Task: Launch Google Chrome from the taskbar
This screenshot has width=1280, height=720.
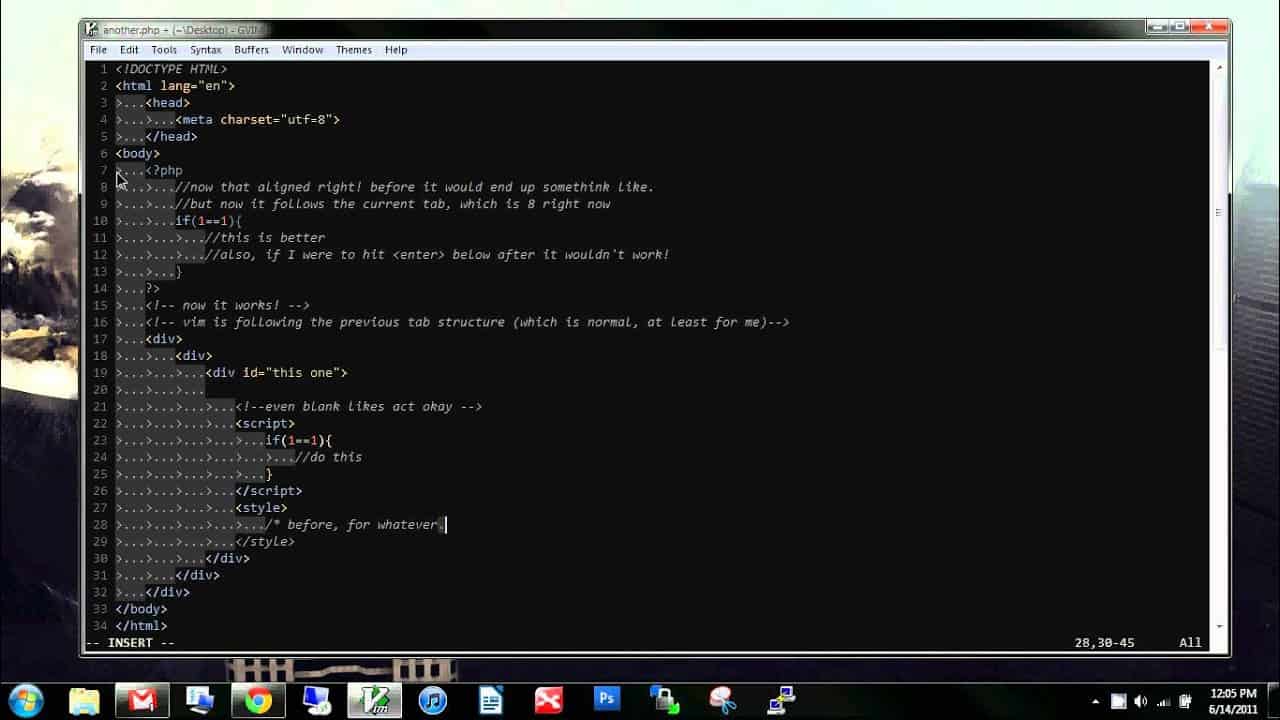Action: [x=258, y=701]
